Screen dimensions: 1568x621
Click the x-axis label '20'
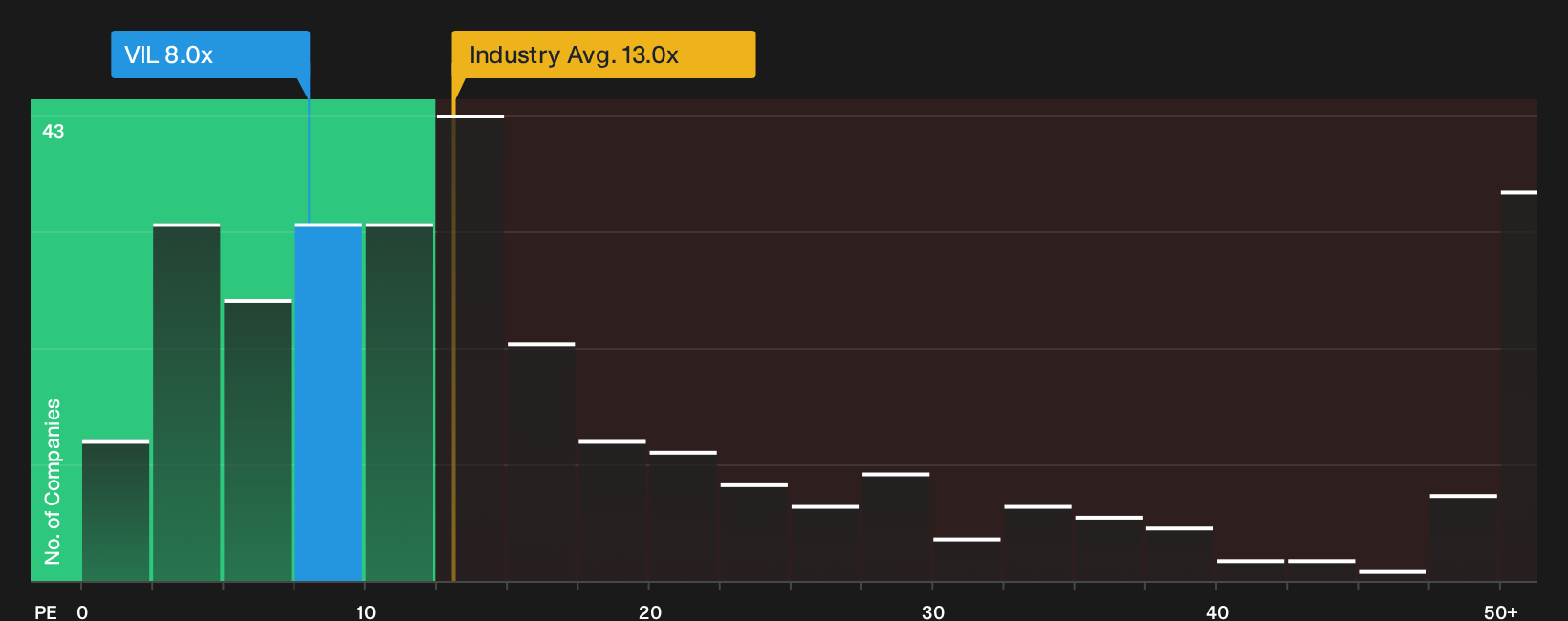point(650,611)
